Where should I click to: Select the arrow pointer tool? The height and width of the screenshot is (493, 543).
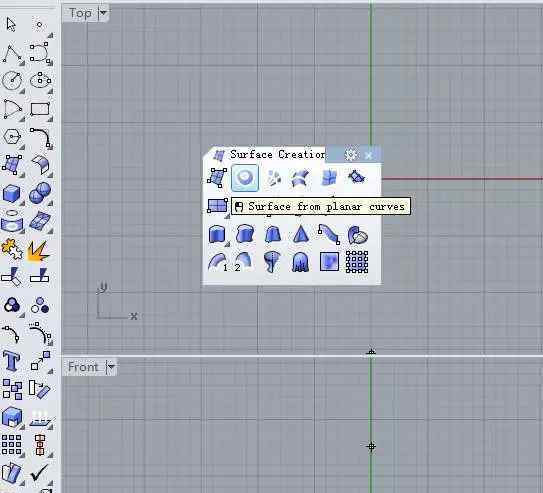(11, 25)
